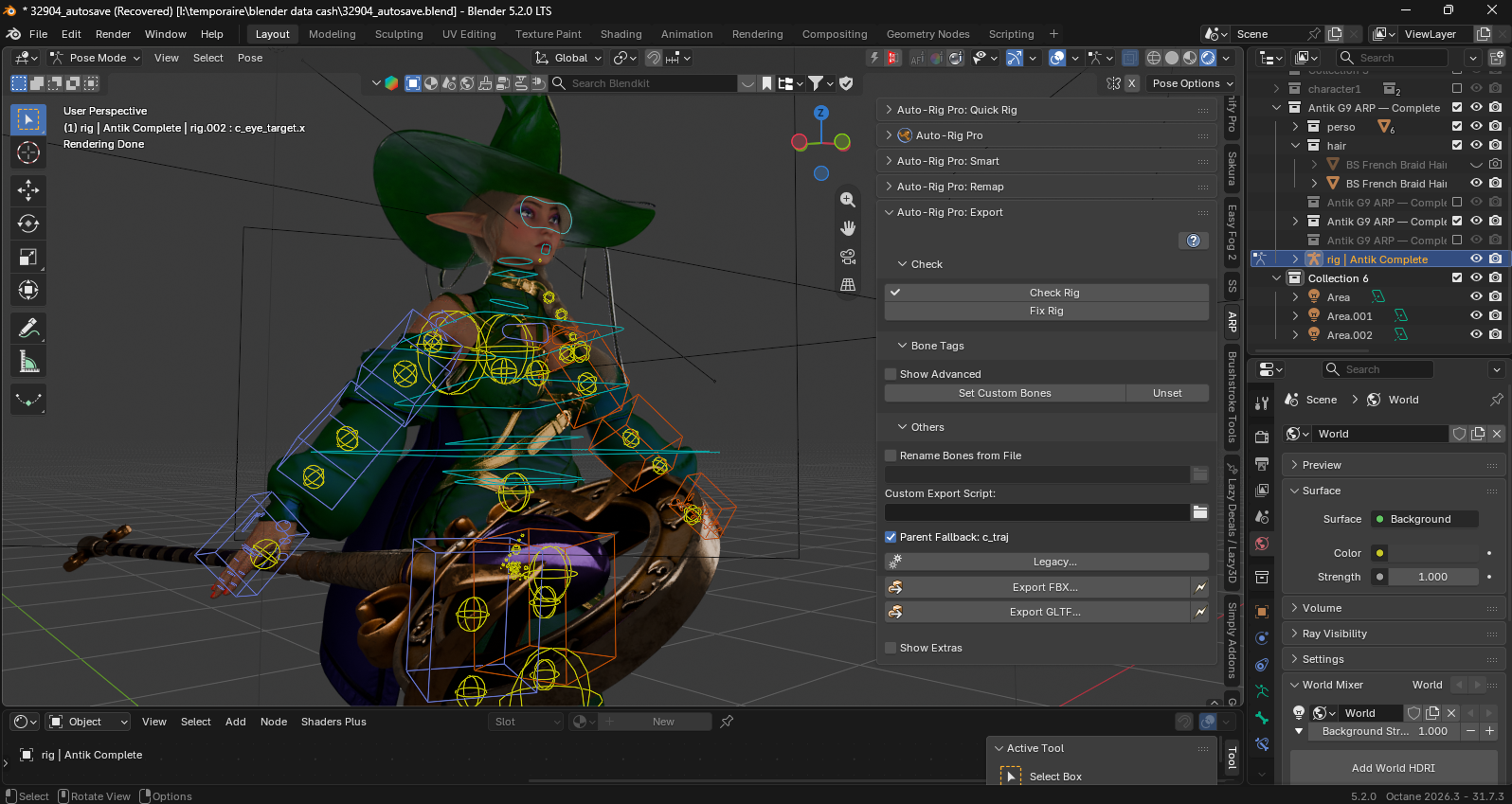This screenshot has height=804, width=1512.
Task: Open the Sculpting workspace tab
Action: pyautogui.click(x=399, y=34)
